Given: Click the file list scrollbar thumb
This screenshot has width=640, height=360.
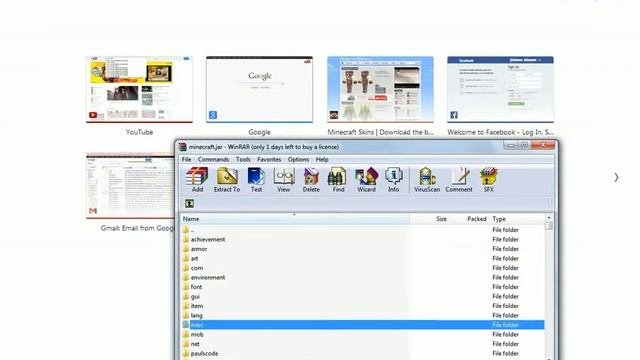Looking at the screenshot, I should tap(549, 226).
